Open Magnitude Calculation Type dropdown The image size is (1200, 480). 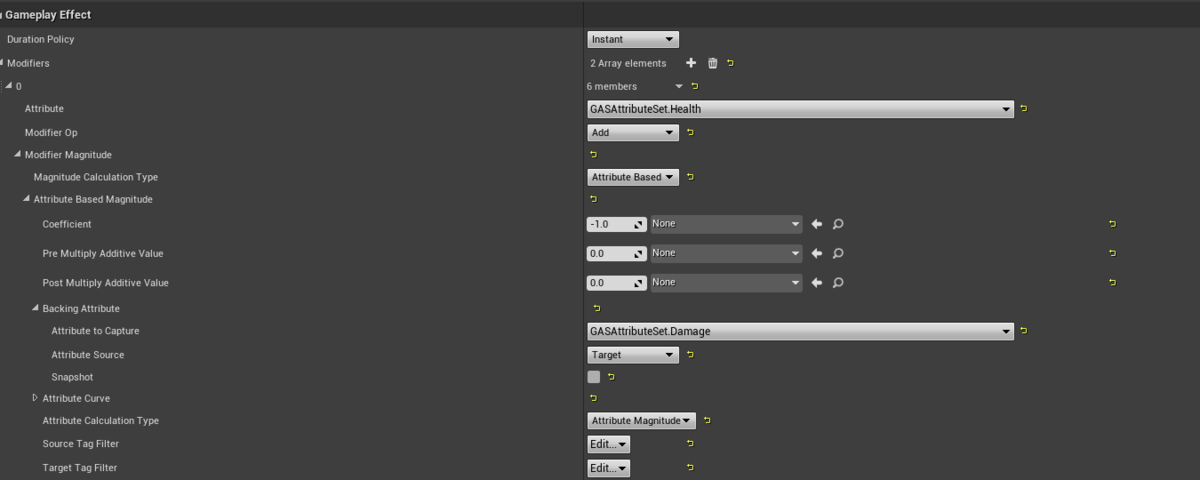[x=633, y=177]
